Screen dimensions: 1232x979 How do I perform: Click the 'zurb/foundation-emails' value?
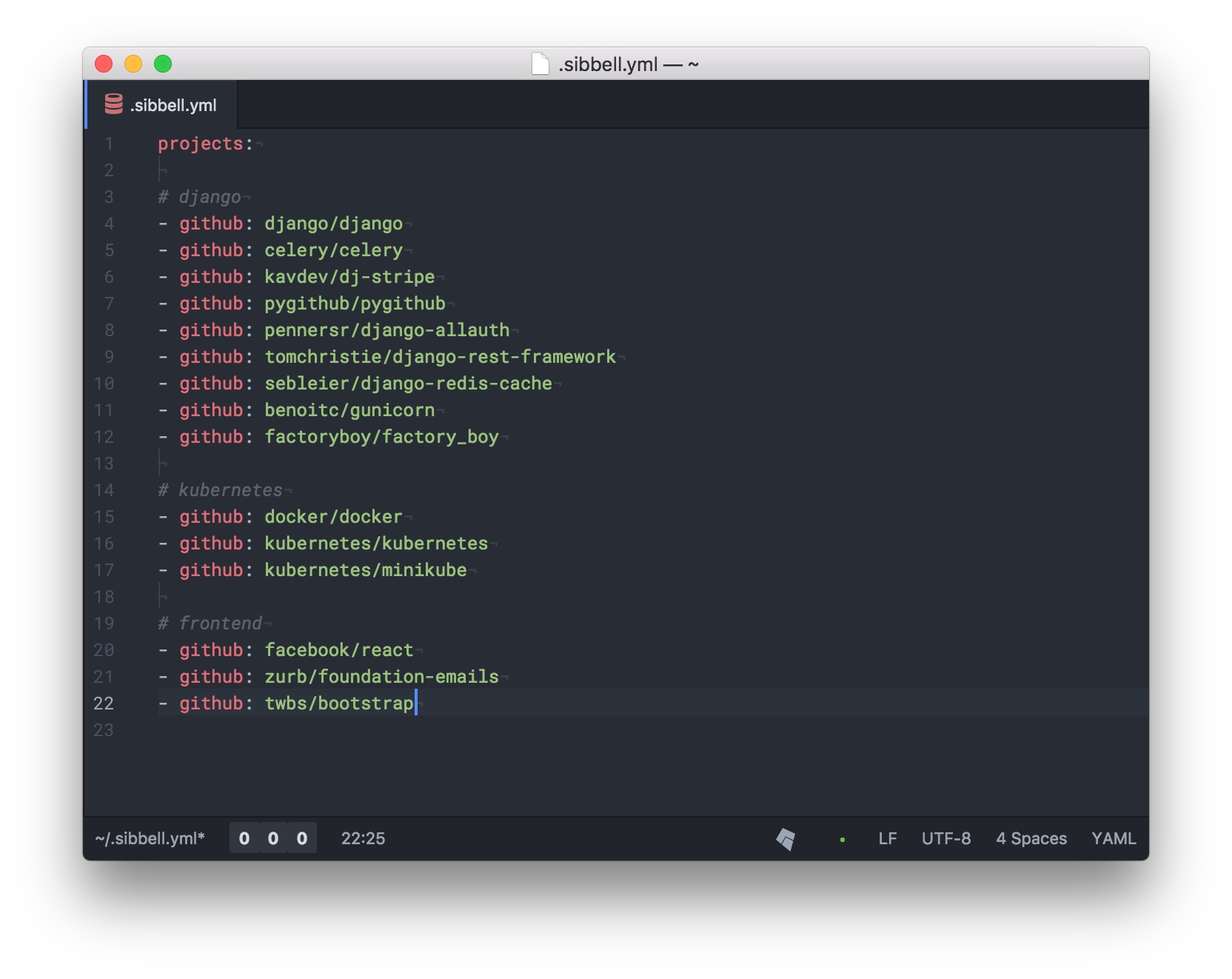coord(382,677)
